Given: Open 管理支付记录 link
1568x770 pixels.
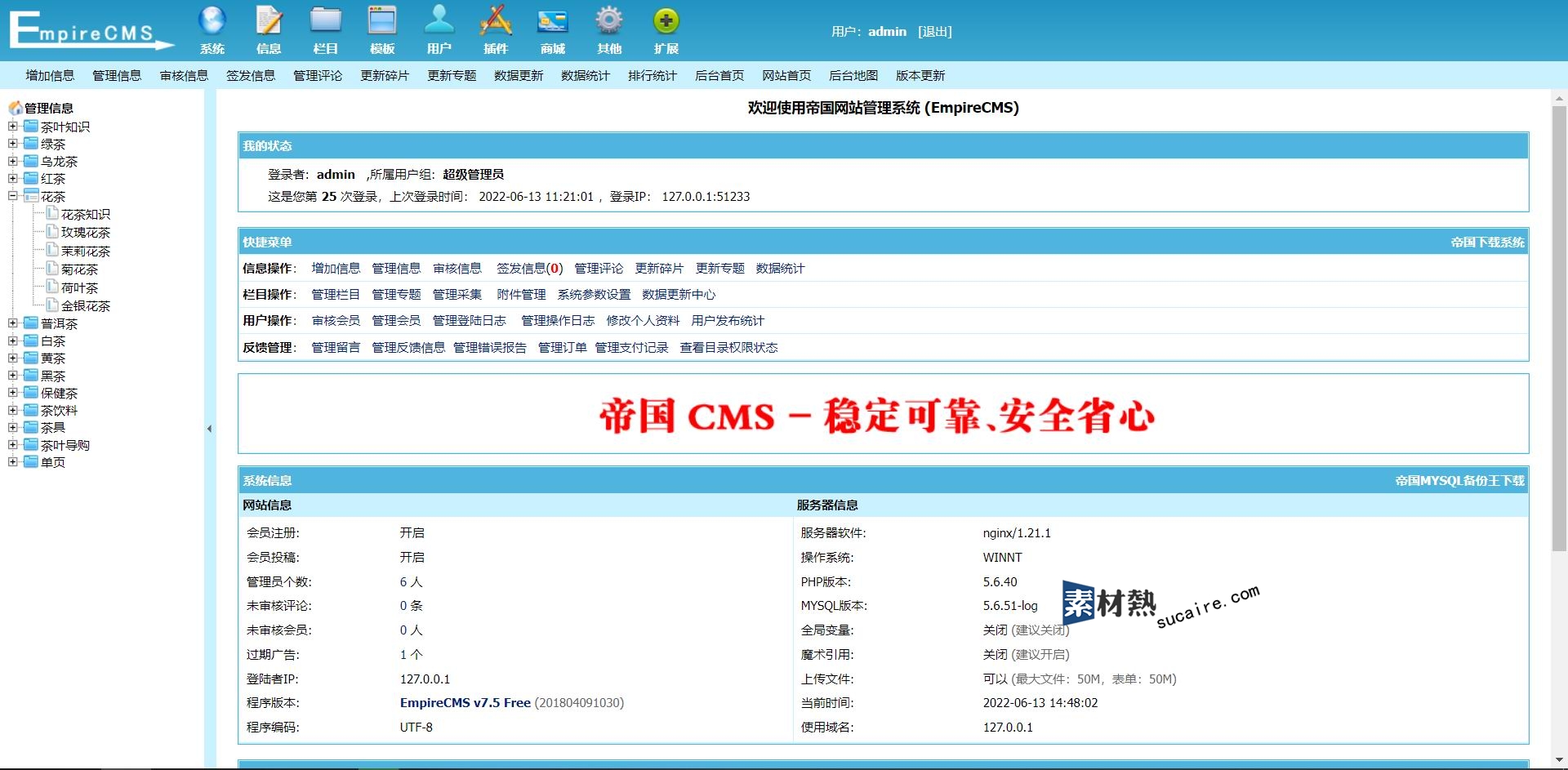Looking at the screenshot, I should coord(631,348).
